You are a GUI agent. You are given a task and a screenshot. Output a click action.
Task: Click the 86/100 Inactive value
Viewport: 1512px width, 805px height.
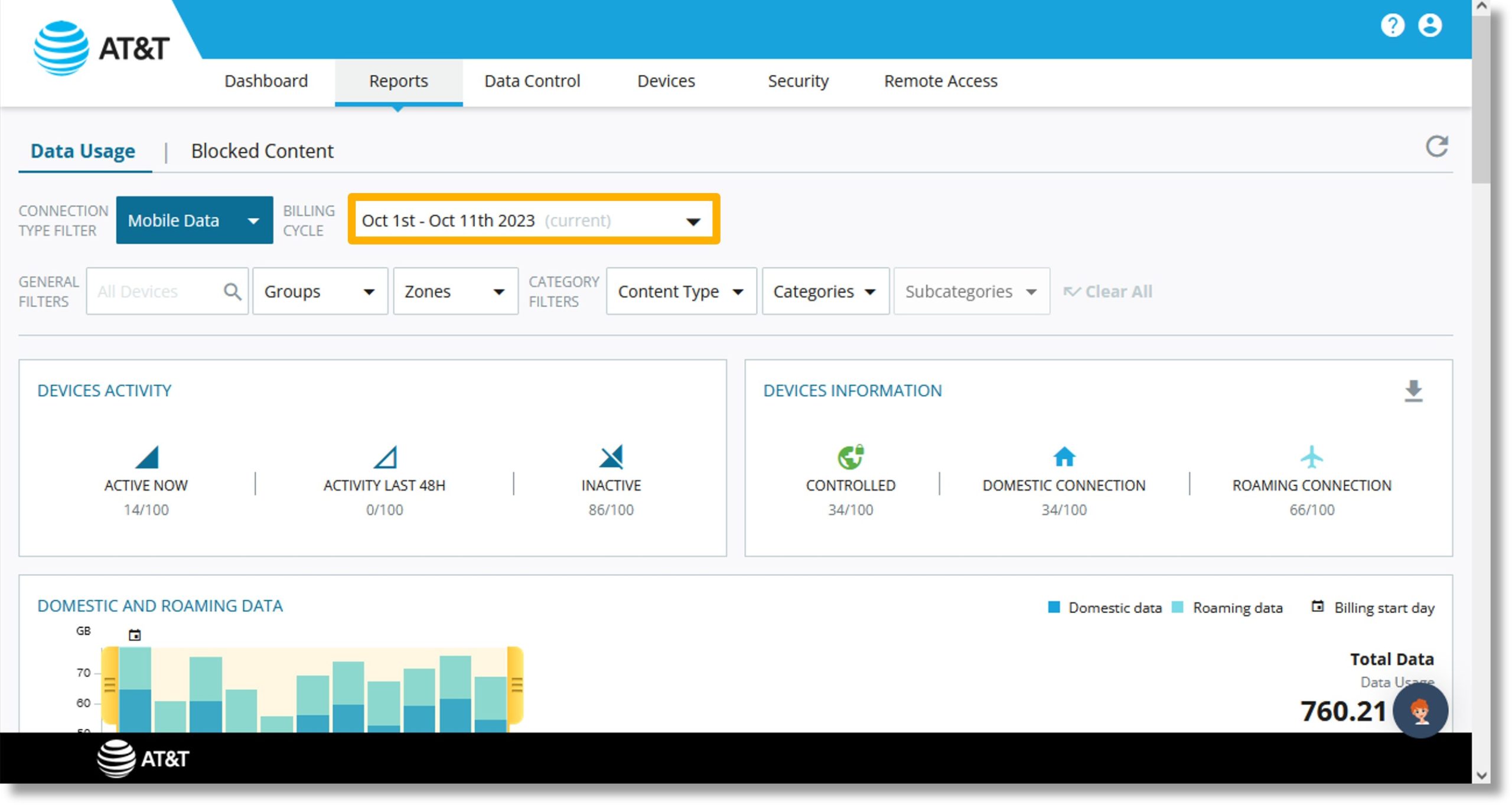[x=611, y=510]
